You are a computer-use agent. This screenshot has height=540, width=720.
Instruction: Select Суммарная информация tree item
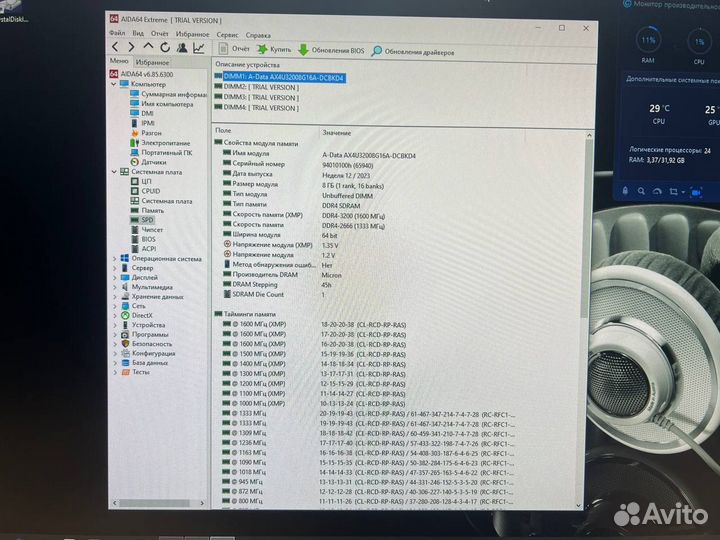(x=169, y=94)
